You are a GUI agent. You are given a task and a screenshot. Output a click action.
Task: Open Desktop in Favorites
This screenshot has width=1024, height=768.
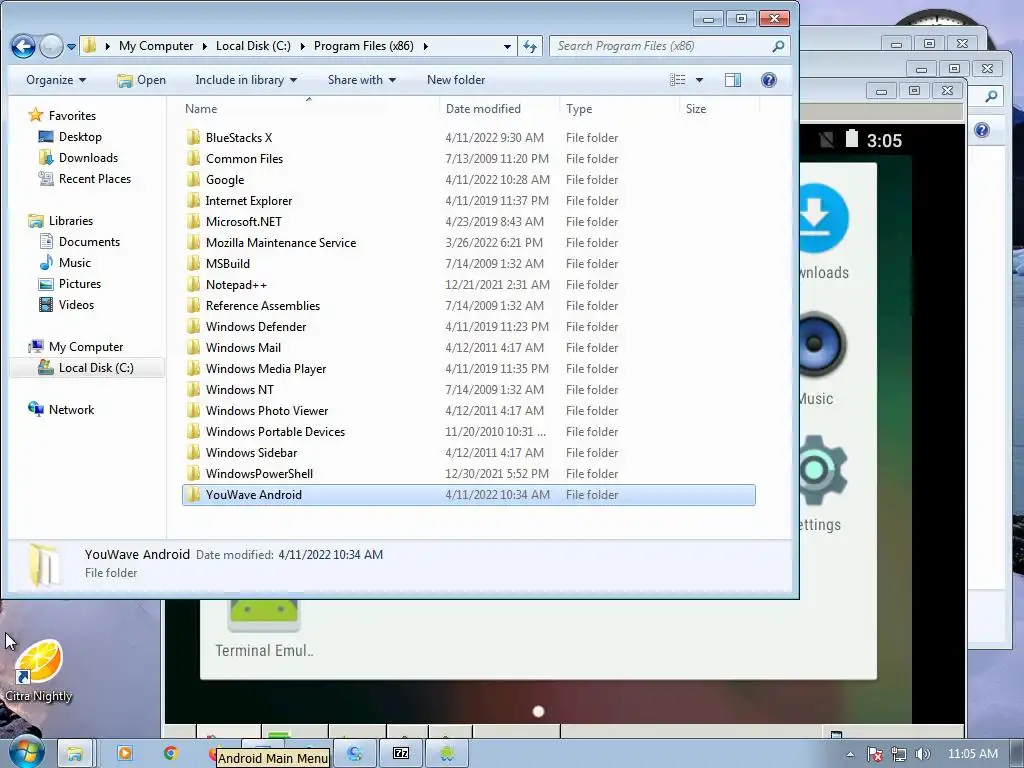tap(80, 136)
